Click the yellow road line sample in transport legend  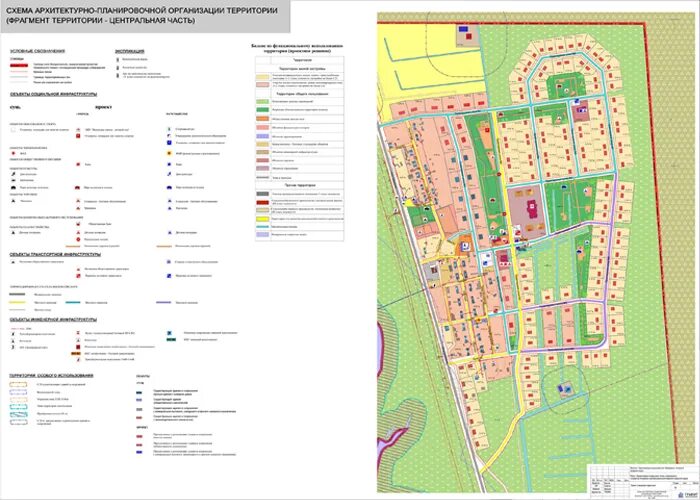pyautogui.click(x=17, y=302)
